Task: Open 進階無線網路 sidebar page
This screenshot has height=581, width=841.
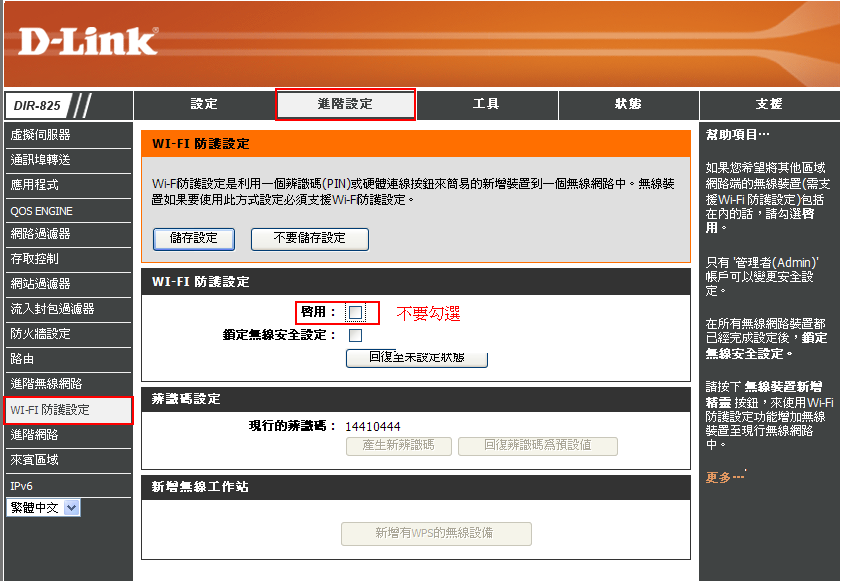Action: [x=68, y=384]
